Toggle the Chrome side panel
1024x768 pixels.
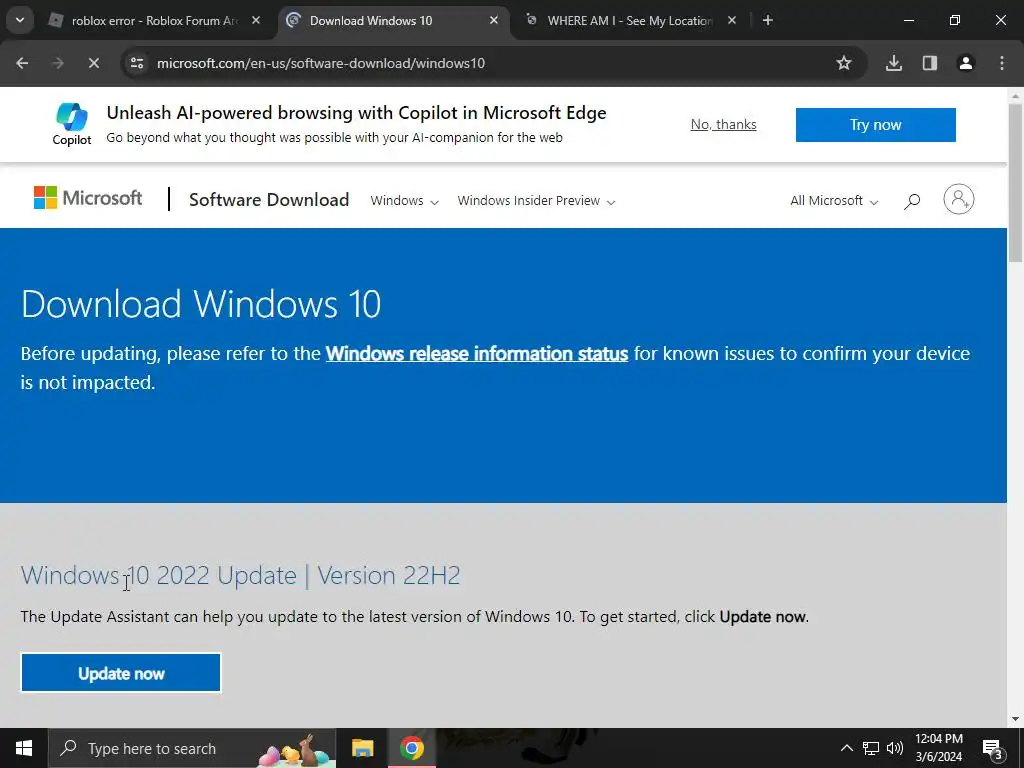[929, 63]
